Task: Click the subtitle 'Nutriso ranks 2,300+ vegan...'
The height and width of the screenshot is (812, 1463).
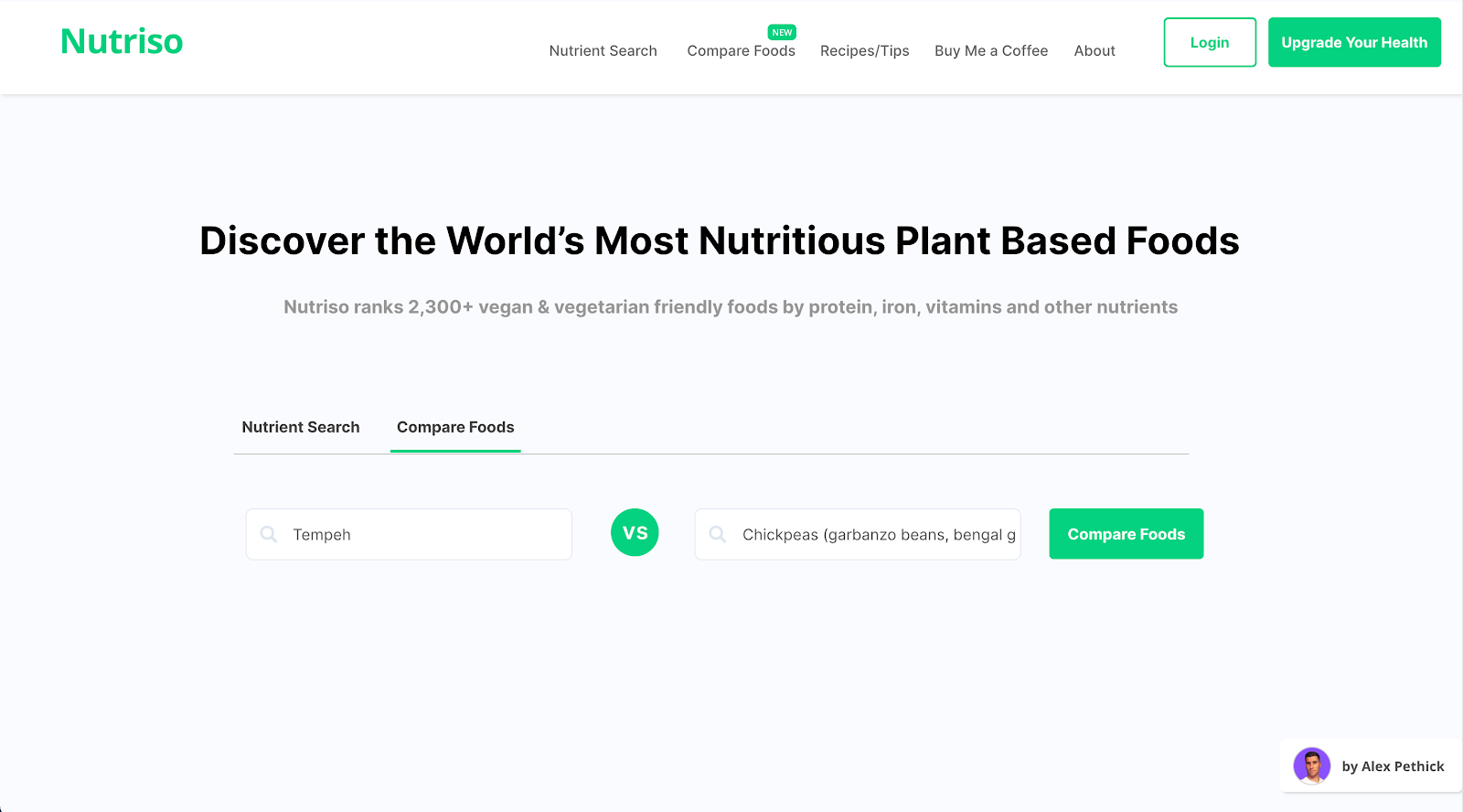Action: pyautogui.click(x=731, y=307)
